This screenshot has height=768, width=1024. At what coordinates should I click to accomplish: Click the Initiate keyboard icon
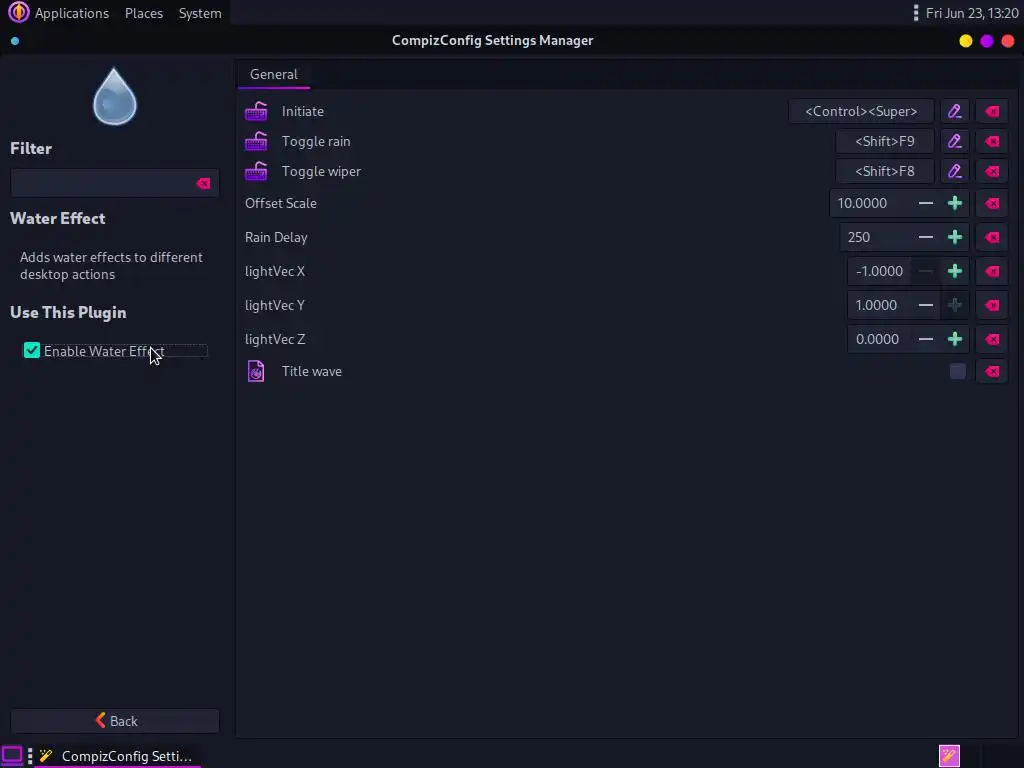(256, 111)
